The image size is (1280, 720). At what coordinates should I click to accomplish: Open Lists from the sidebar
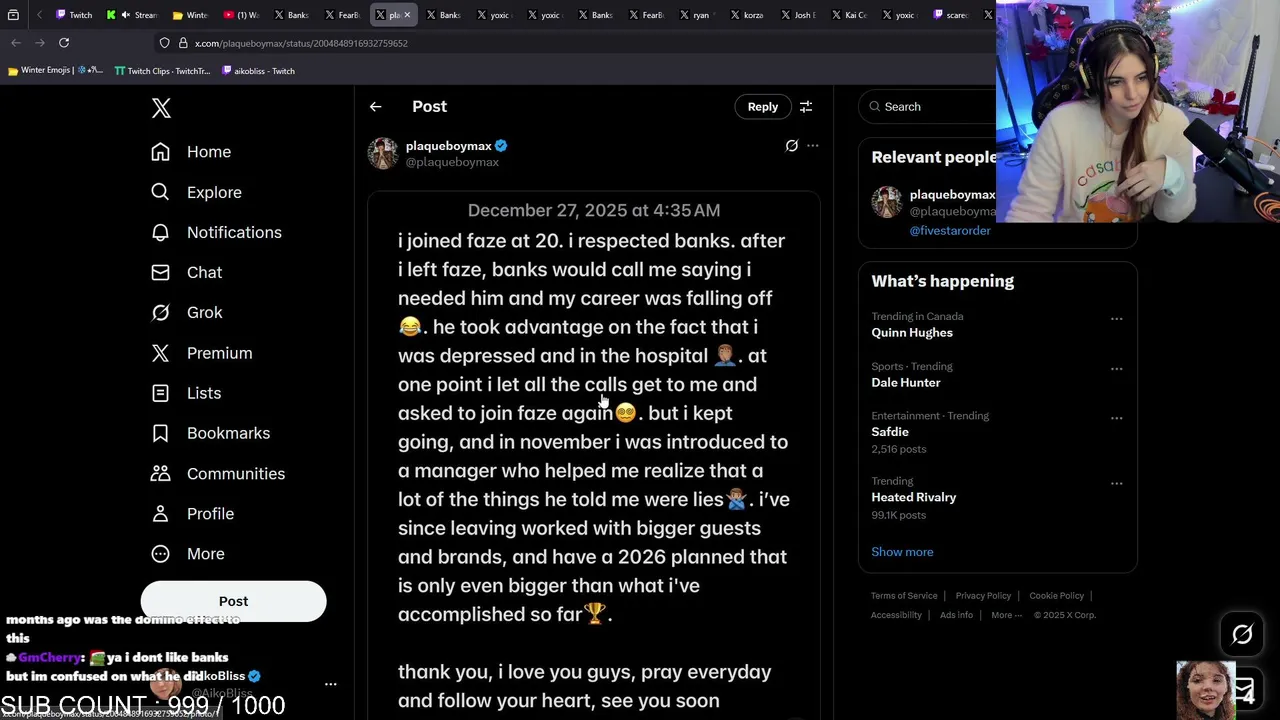click(x=185, y=393)
